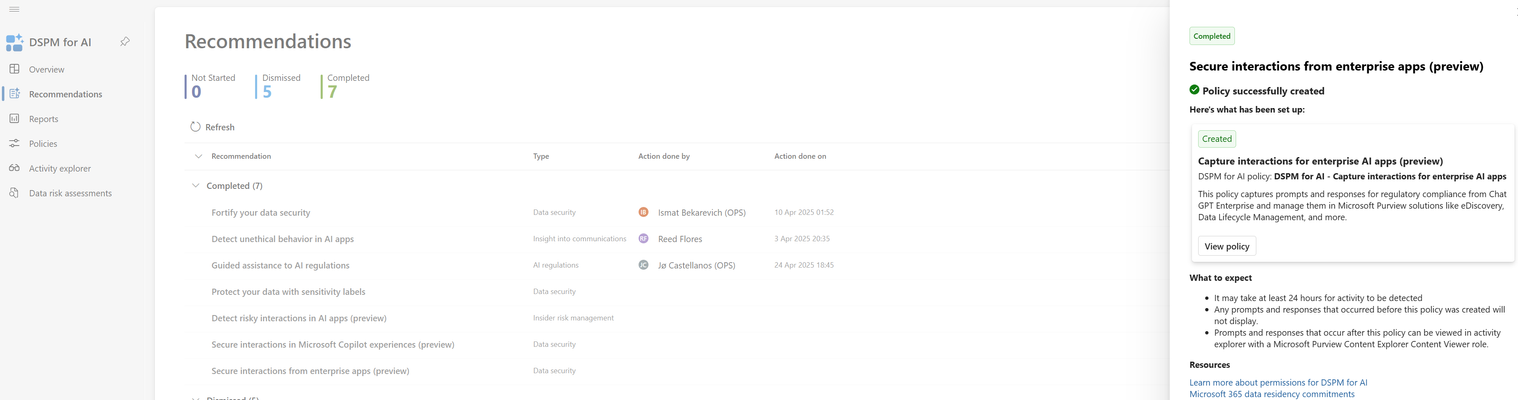The height and width of the screenshot is (400, 1518).
Task: Click the date 10 Apr 2025 01:52
Action: (x=804, y=212)
